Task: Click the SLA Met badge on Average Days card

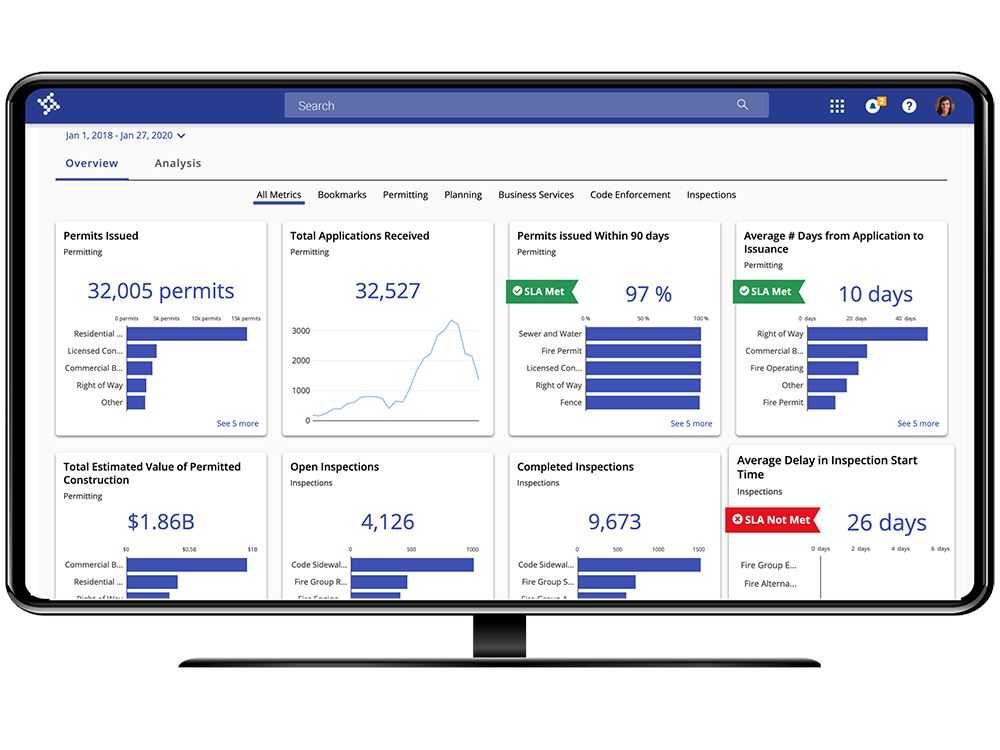Action: coord(768,291)
